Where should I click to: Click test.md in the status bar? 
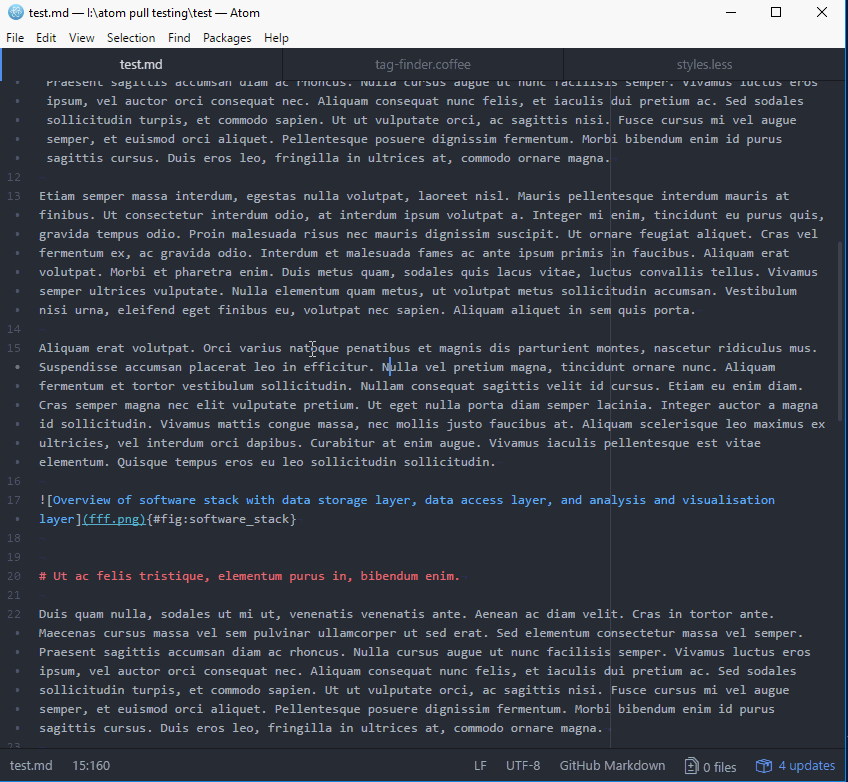pos(30,765)
